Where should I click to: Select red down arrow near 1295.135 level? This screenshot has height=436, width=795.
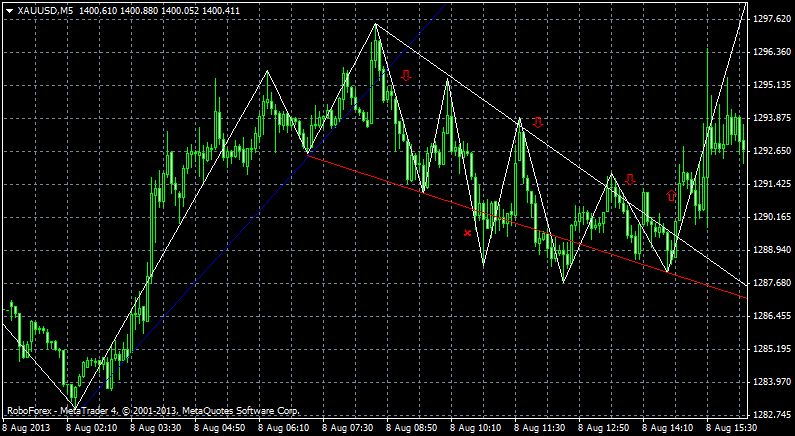pyautogui.click(x=406, y=76)
